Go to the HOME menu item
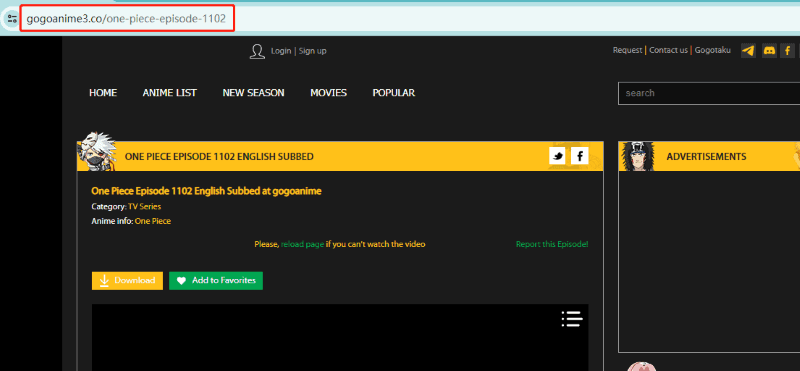This screenshot has width=800, height=371. pyautogui.click(x=103, y=93)
